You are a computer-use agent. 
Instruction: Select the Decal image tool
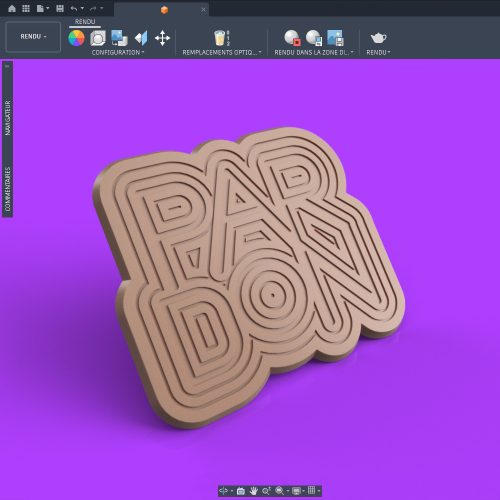(x=119, y=38)
